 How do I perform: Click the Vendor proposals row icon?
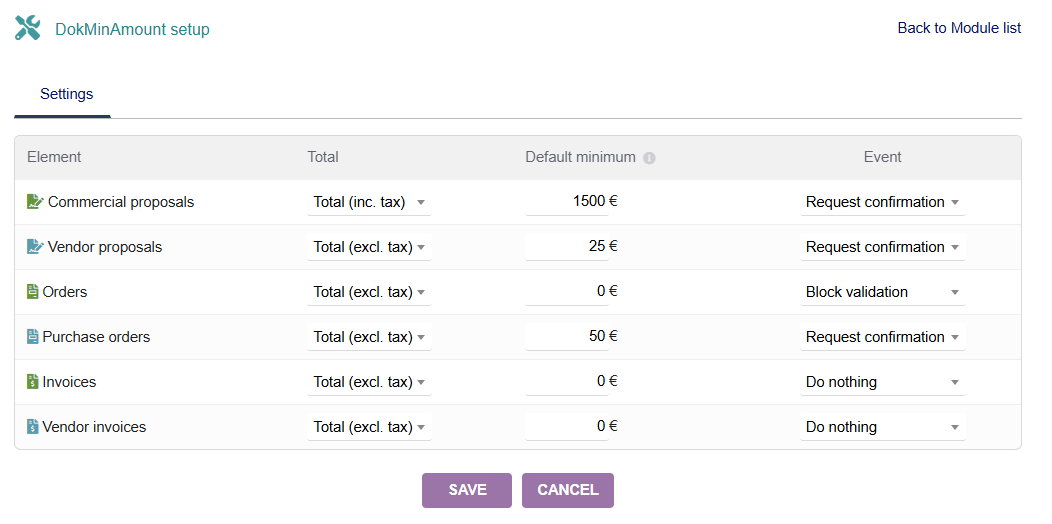click(x=35, y=247)
